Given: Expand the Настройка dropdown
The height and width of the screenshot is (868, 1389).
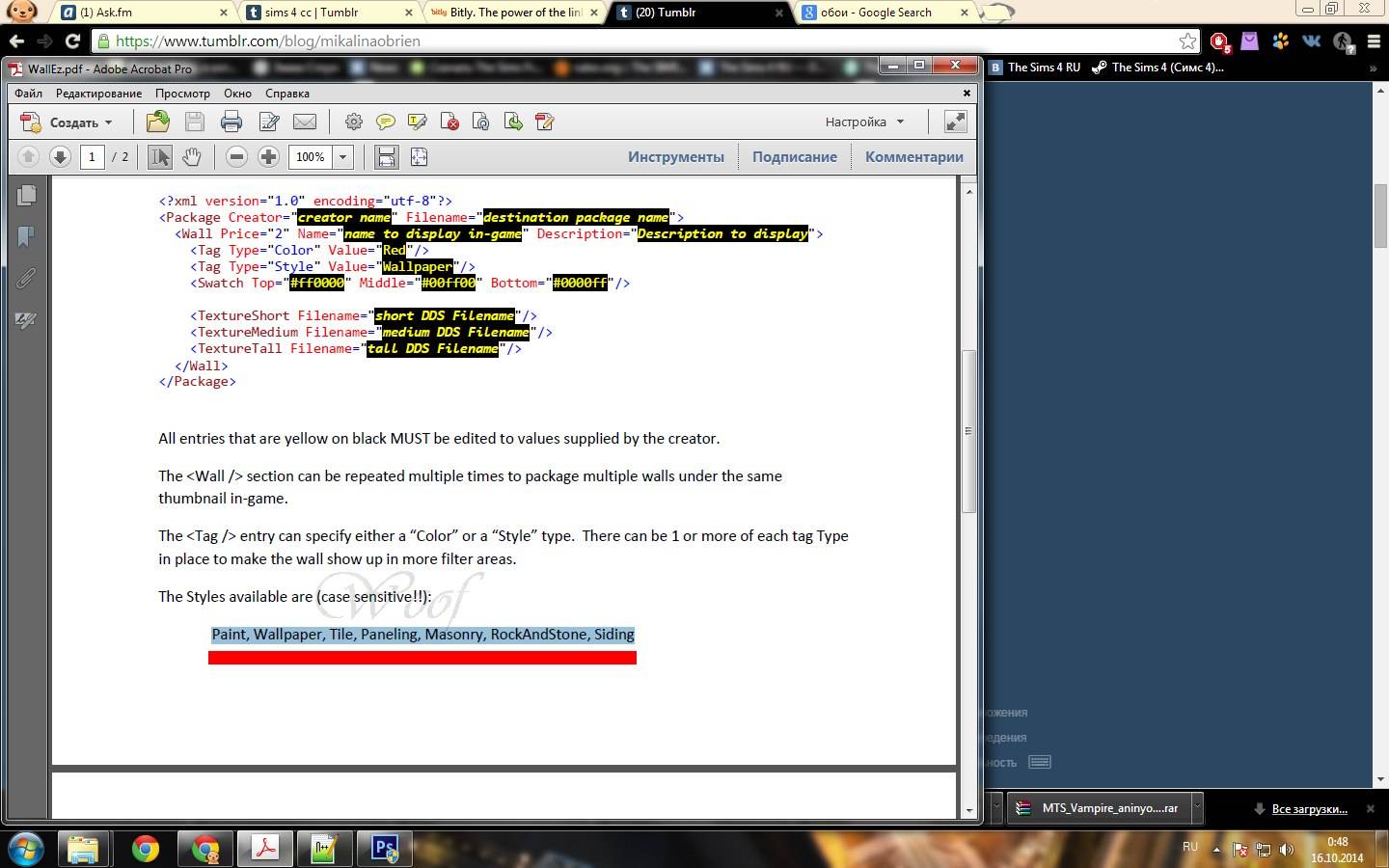Looking at the screenshot, I should pyautogui.click(x=865, y=122).
